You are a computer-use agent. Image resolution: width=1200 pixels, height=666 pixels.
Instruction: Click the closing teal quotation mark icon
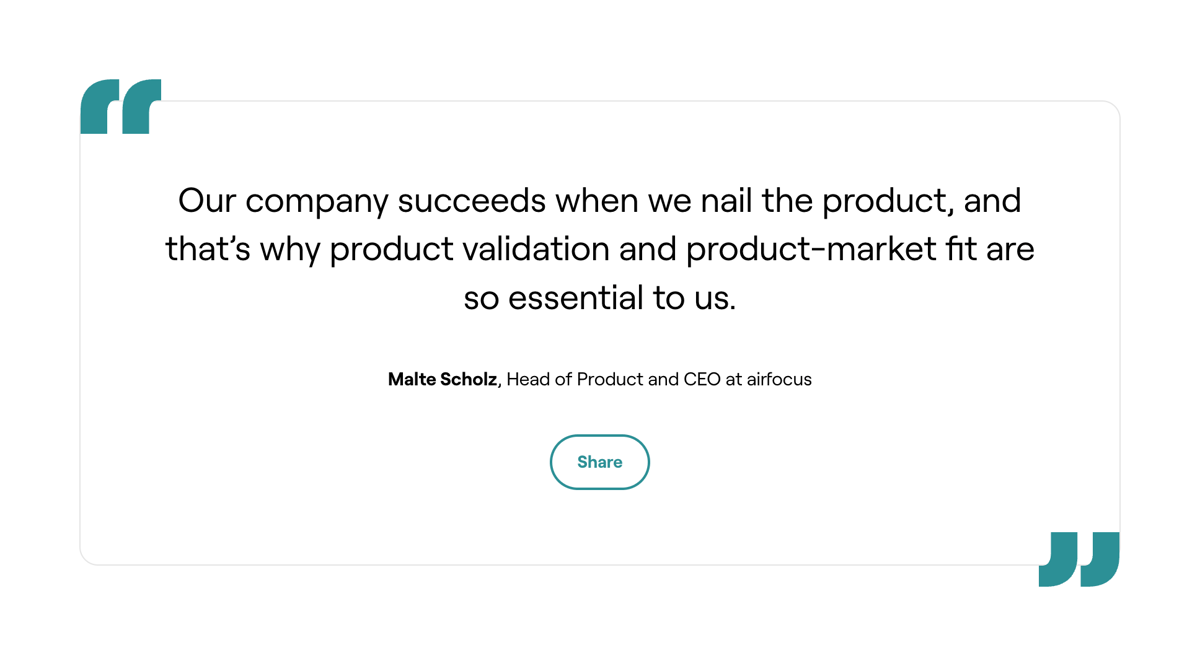[x=1079, y=557]
